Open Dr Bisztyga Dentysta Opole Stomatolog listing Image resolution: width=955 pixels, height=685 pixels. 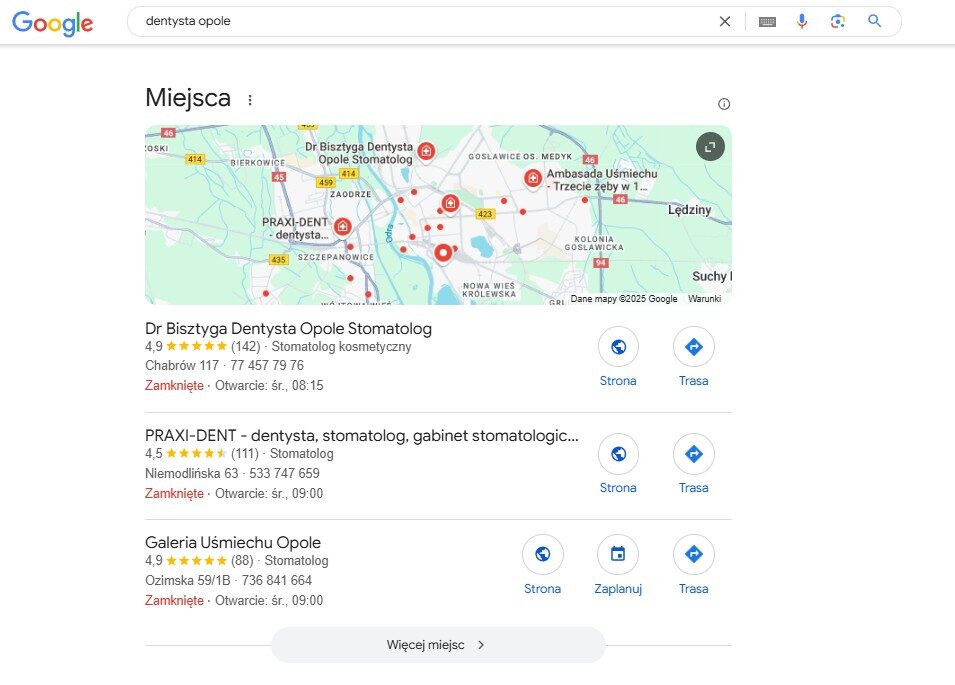pos(288,329)
